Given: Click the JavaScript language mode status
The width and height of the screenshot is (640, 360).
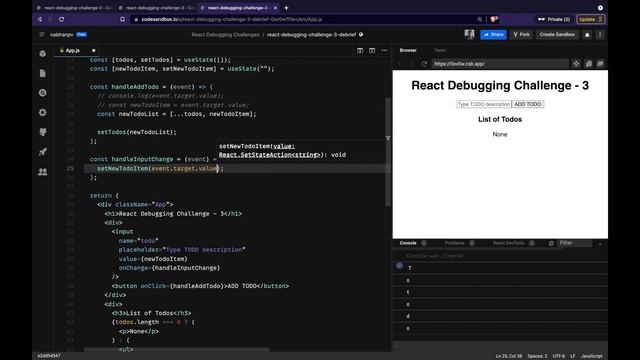Looking at the screenshot, I should point(591,356).
